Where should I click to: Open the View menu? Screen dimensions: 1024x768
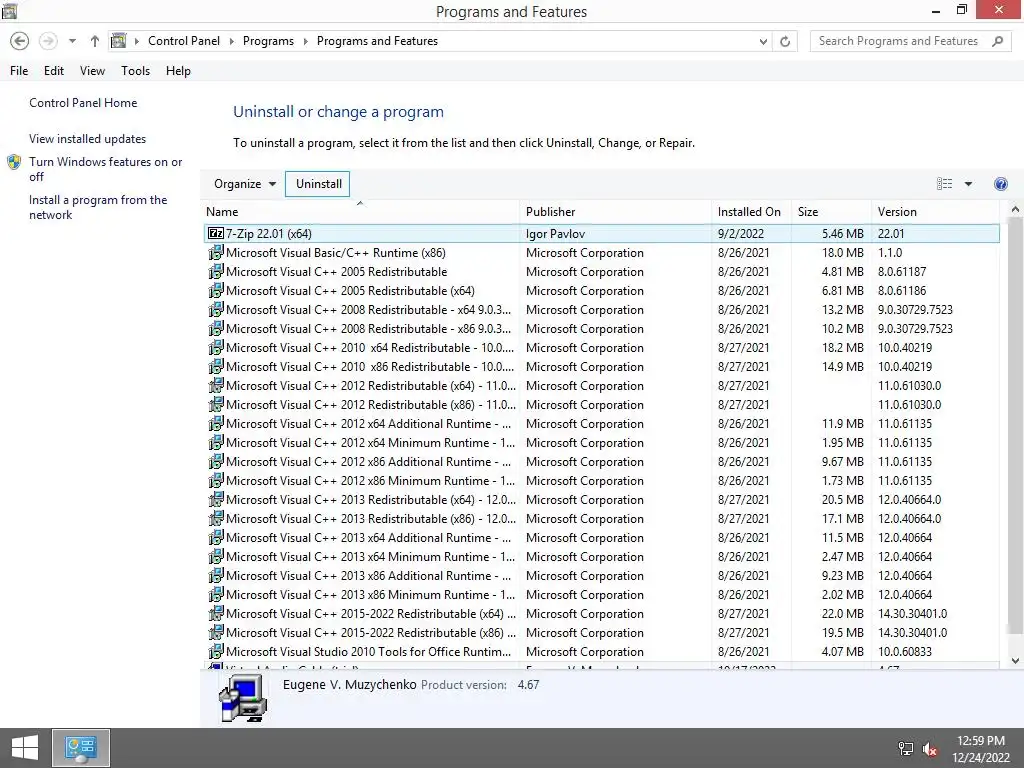pos(92,71)
